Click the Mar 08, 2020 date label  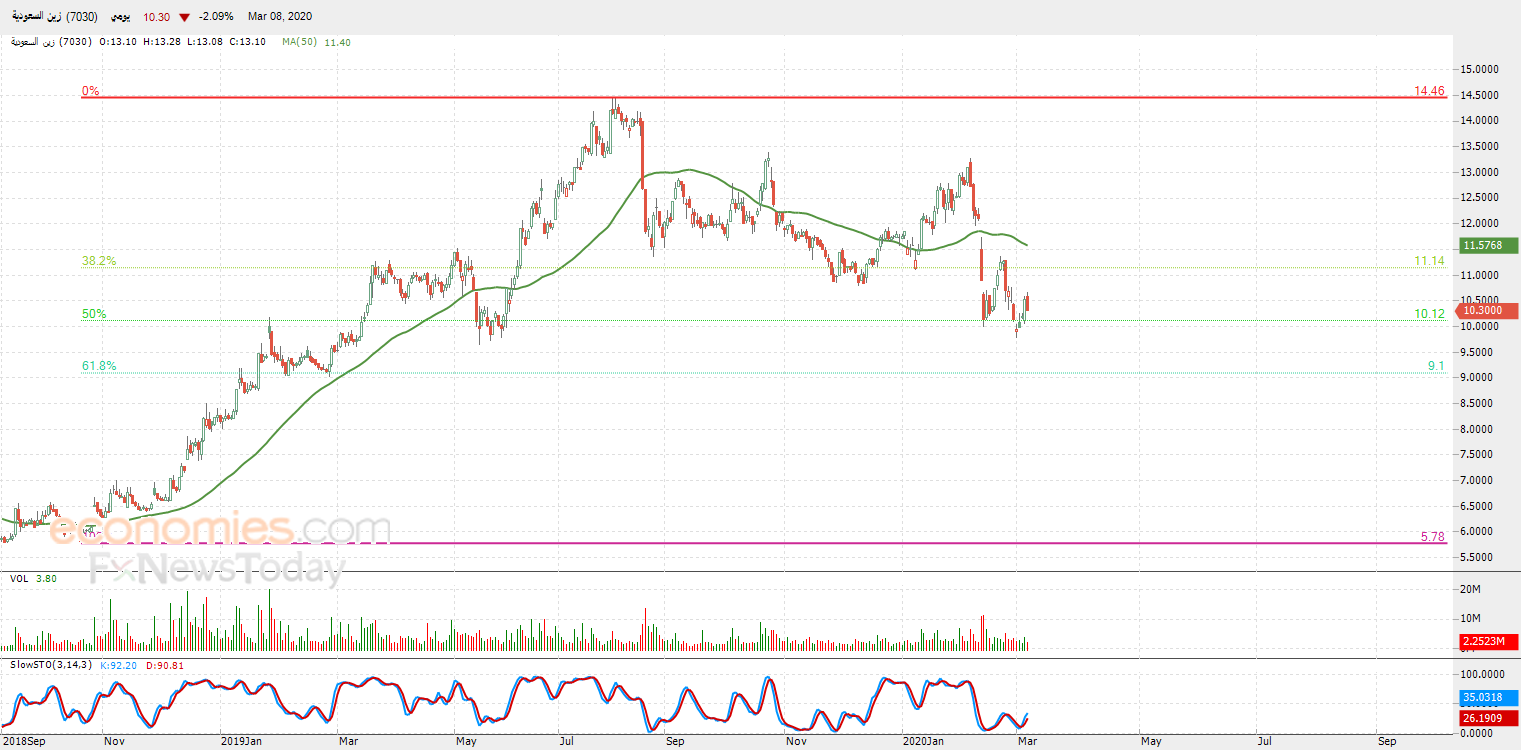pos(281,17)
